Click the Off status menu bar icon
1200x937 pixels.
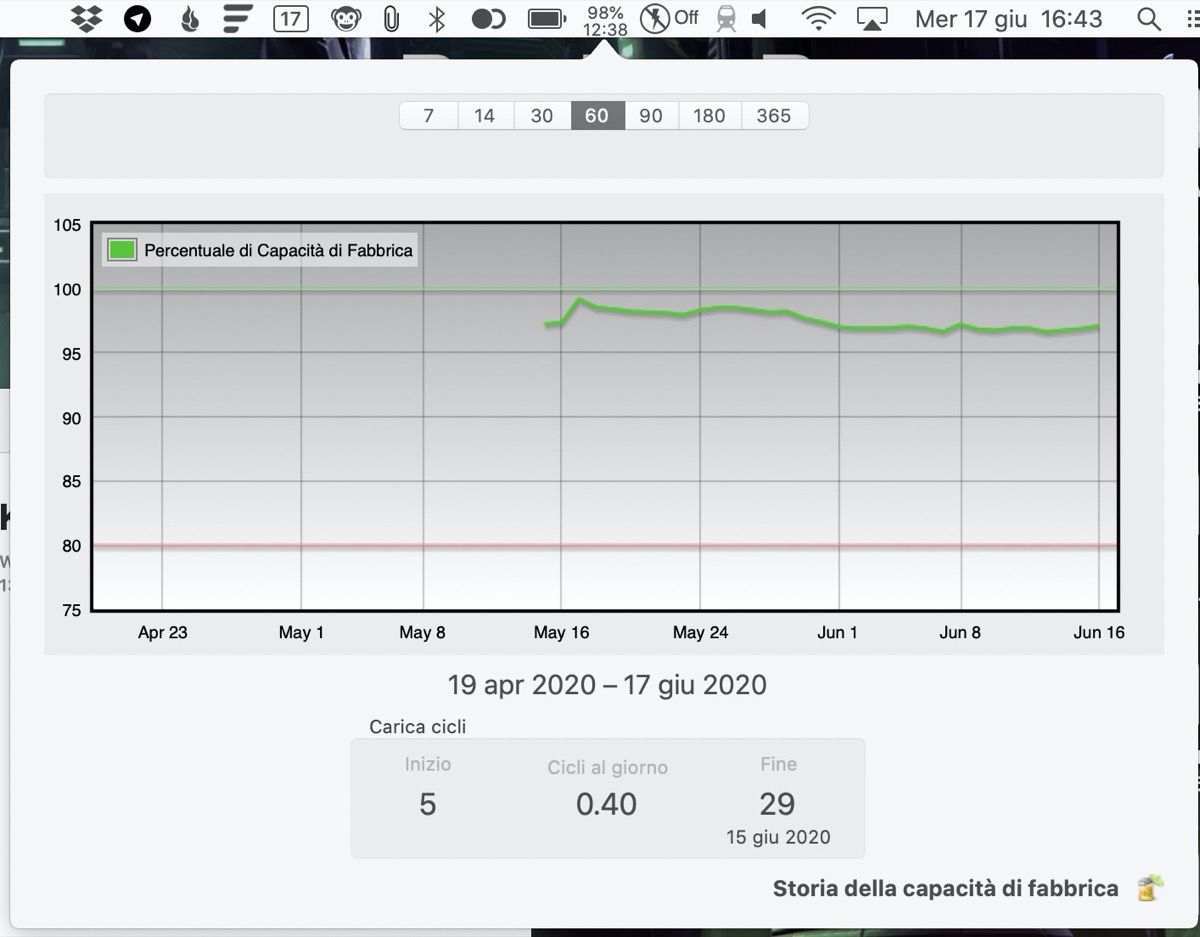point(669,18)
